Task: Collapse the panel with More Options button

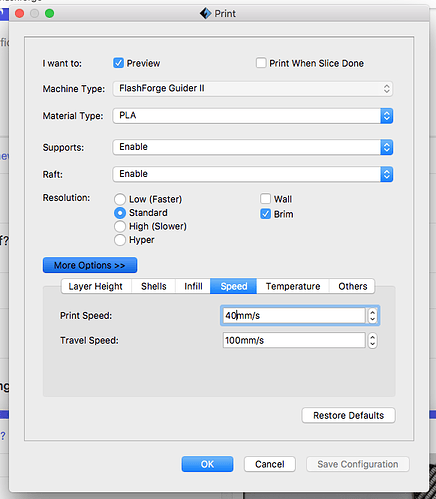Action: click(90, 265)
